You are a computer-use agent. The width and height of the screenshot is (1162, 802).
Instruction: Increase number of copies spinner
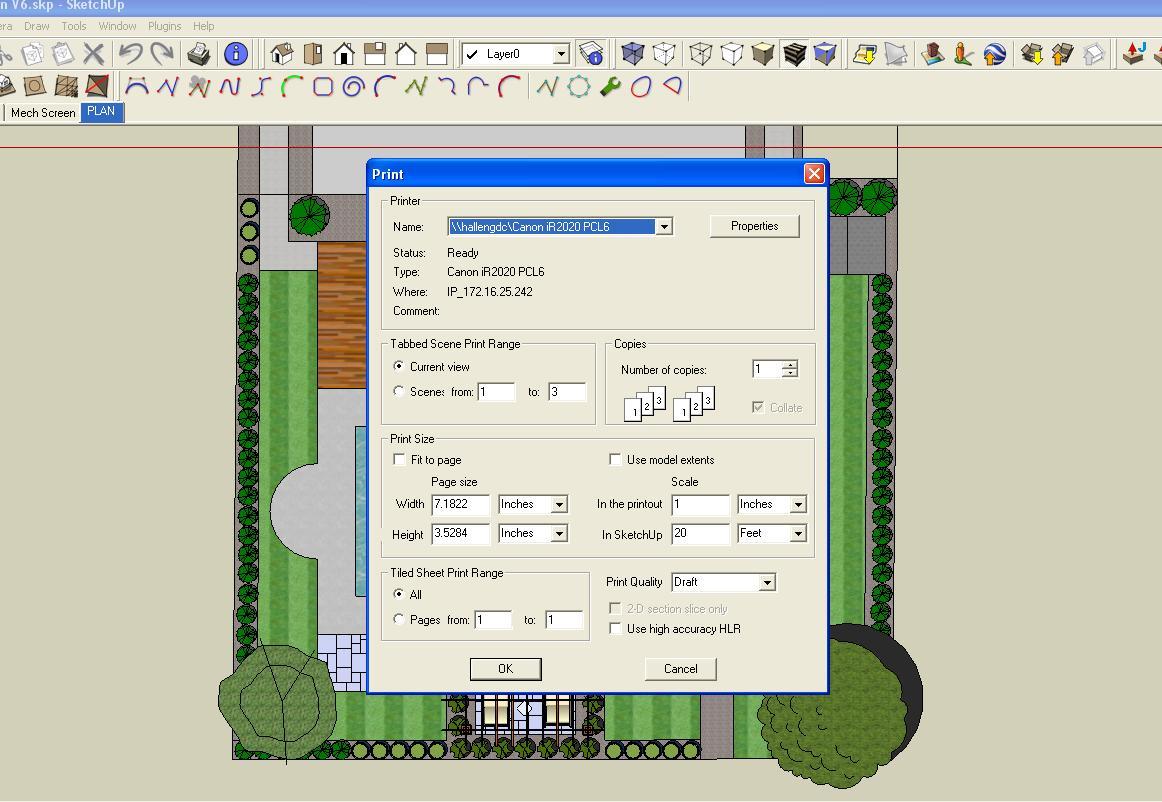click(790, 365)
